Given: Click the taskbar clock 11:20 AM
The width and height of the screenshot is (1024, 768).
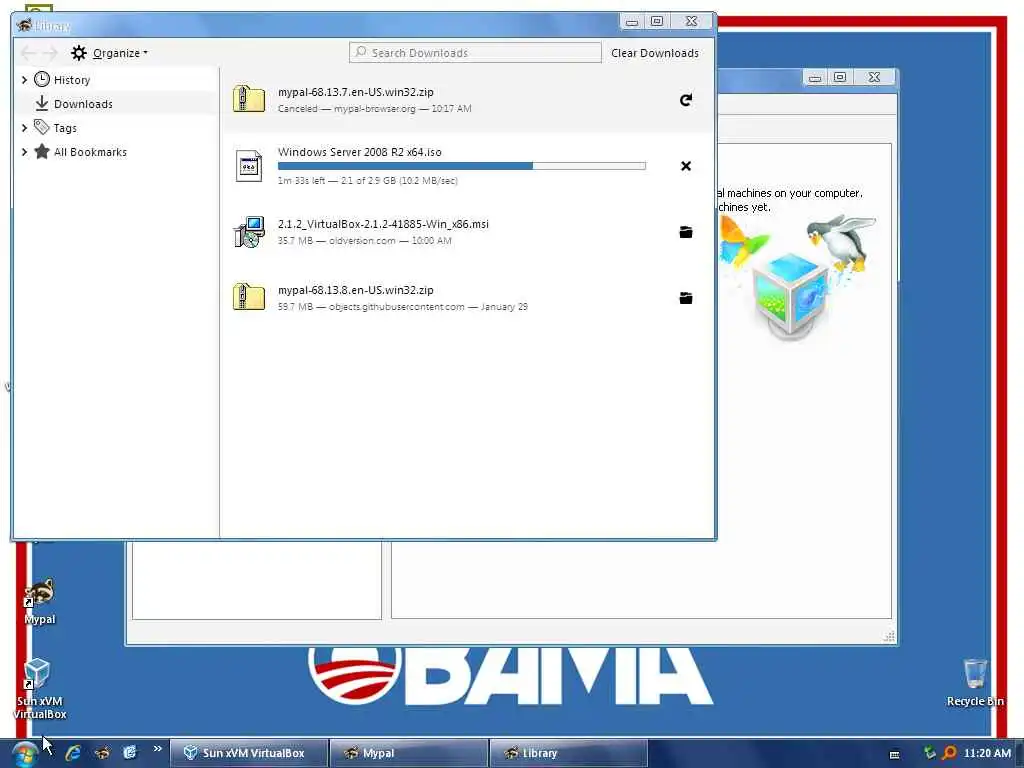Looking at the screenshot, I should [987, 753].
